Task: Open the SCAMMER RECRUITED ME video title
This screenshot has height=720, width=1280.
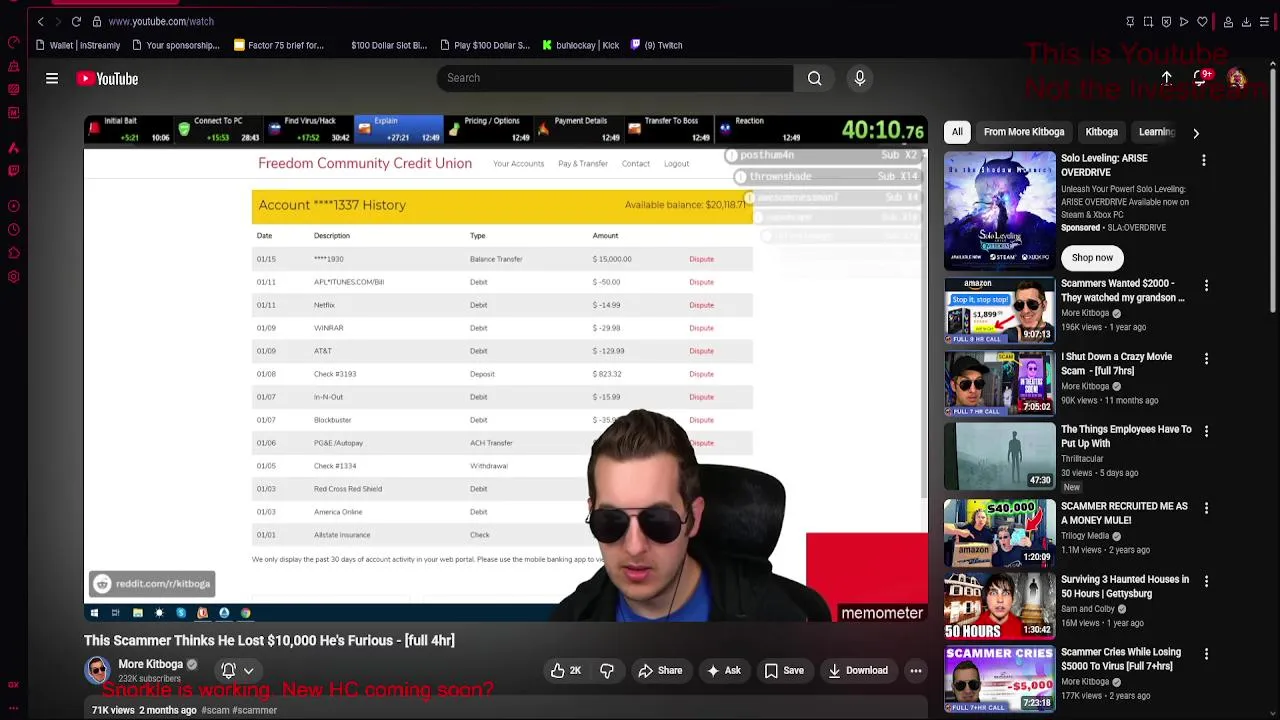Action: [1124, 513]
